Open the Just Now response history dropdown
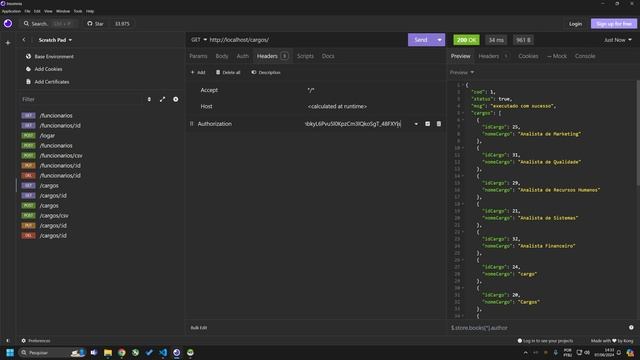The height and width of the screenshot is (360, 640). 618,40
